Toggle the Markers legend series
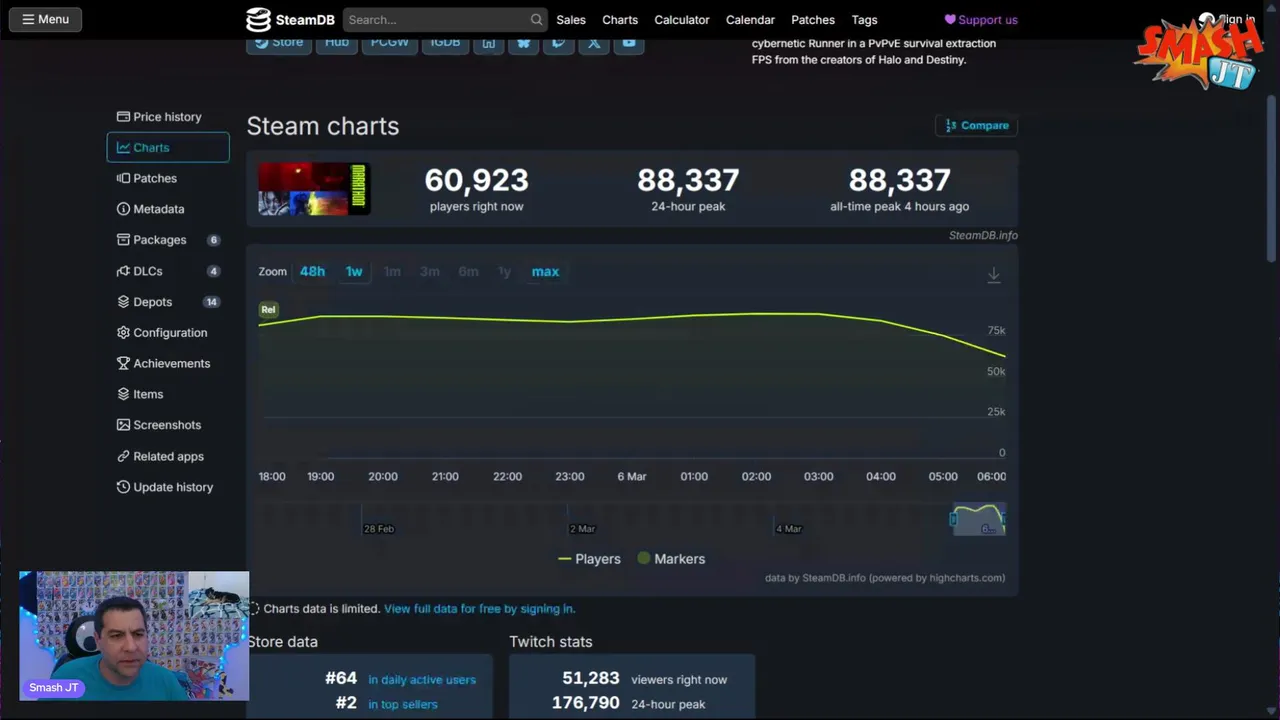The image size is (1280, 720). (x=671, y=559)
